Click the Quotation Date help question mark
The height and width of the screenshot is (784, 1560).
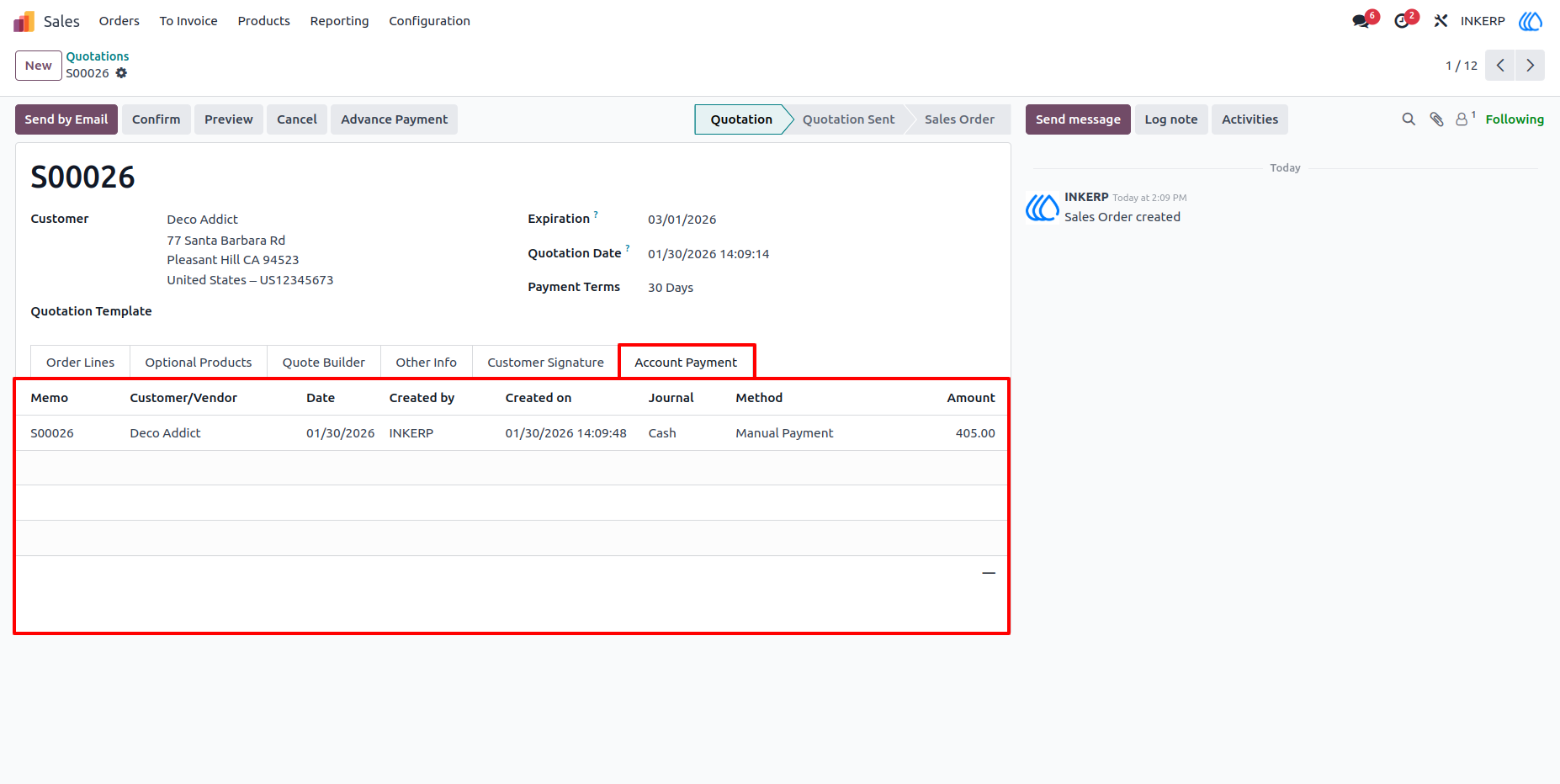(628, 249)
